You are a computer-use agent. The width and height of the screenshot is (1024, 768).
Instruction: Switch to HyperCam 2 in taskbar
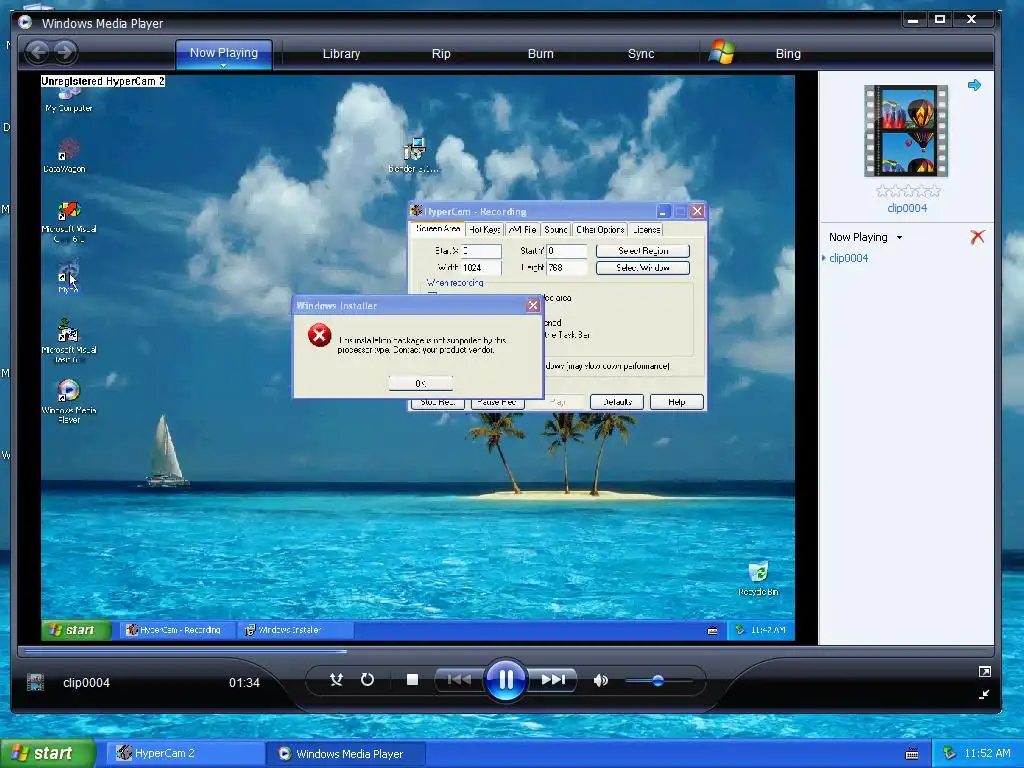pos(185,753)
